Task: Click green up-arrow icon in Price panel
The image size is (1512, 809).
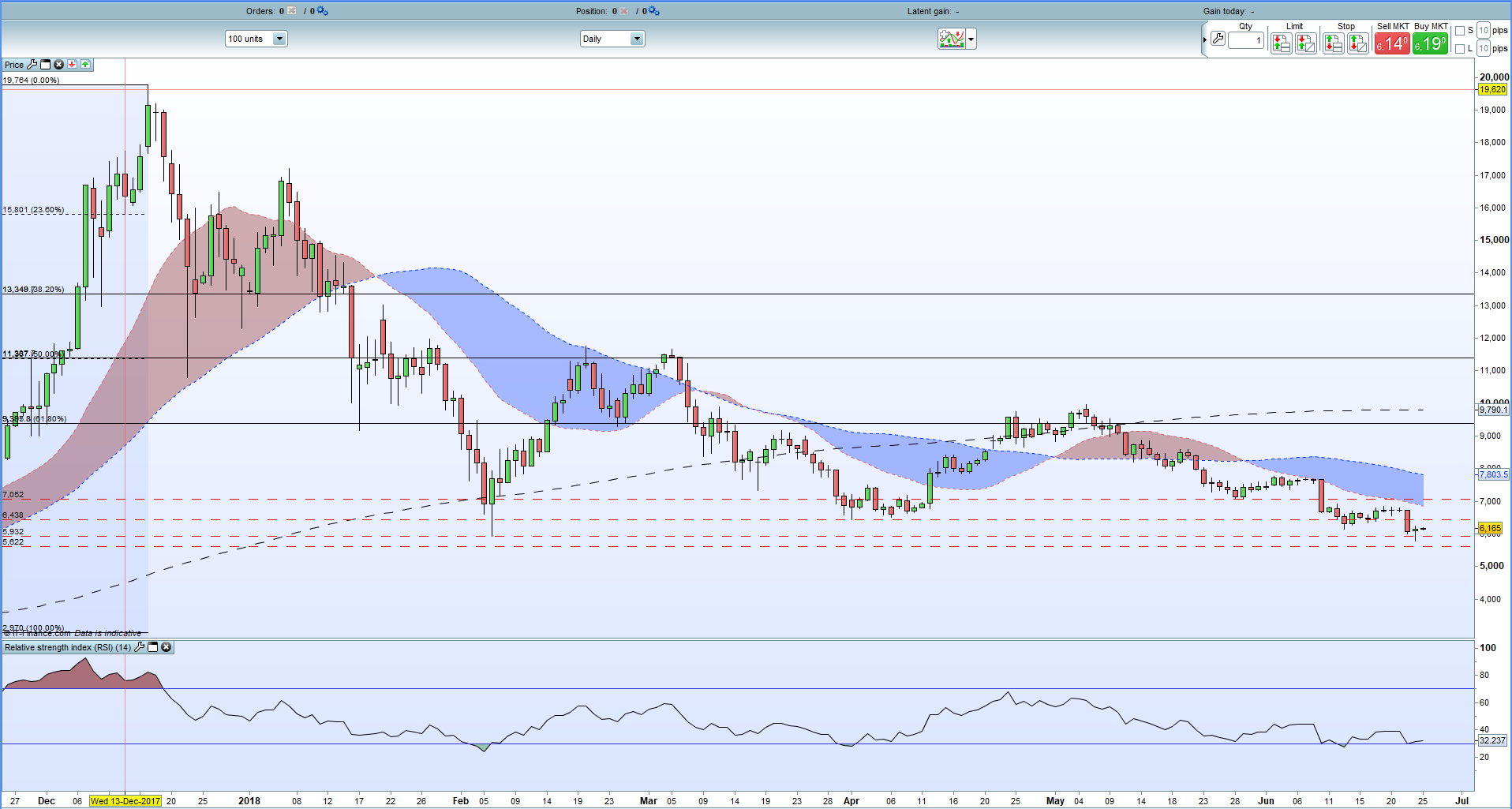Action: pyautogui.click(x=85, y=65)
